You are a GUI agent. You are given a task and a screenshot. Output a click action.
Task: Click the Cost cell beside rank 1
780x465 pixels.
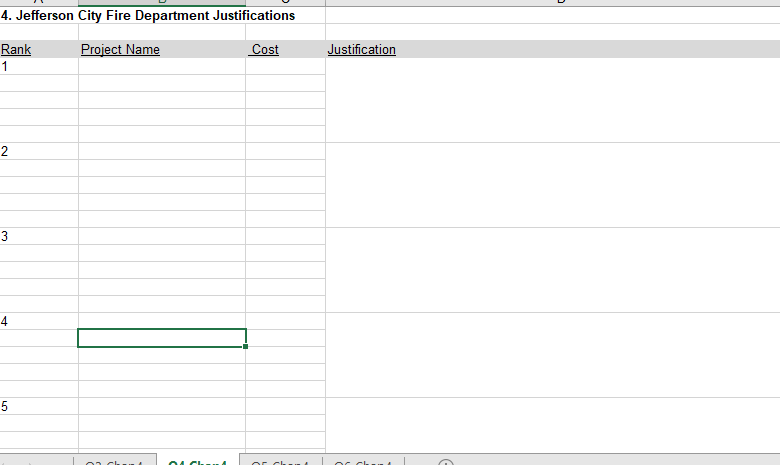pyautogui.click(x=286, y=66)
